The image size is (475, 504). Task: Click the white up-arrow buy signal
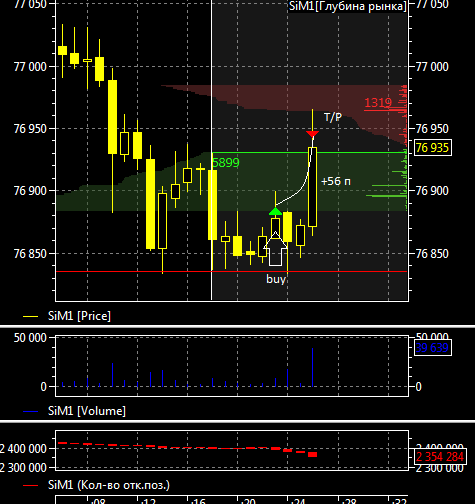coord(275,249)
